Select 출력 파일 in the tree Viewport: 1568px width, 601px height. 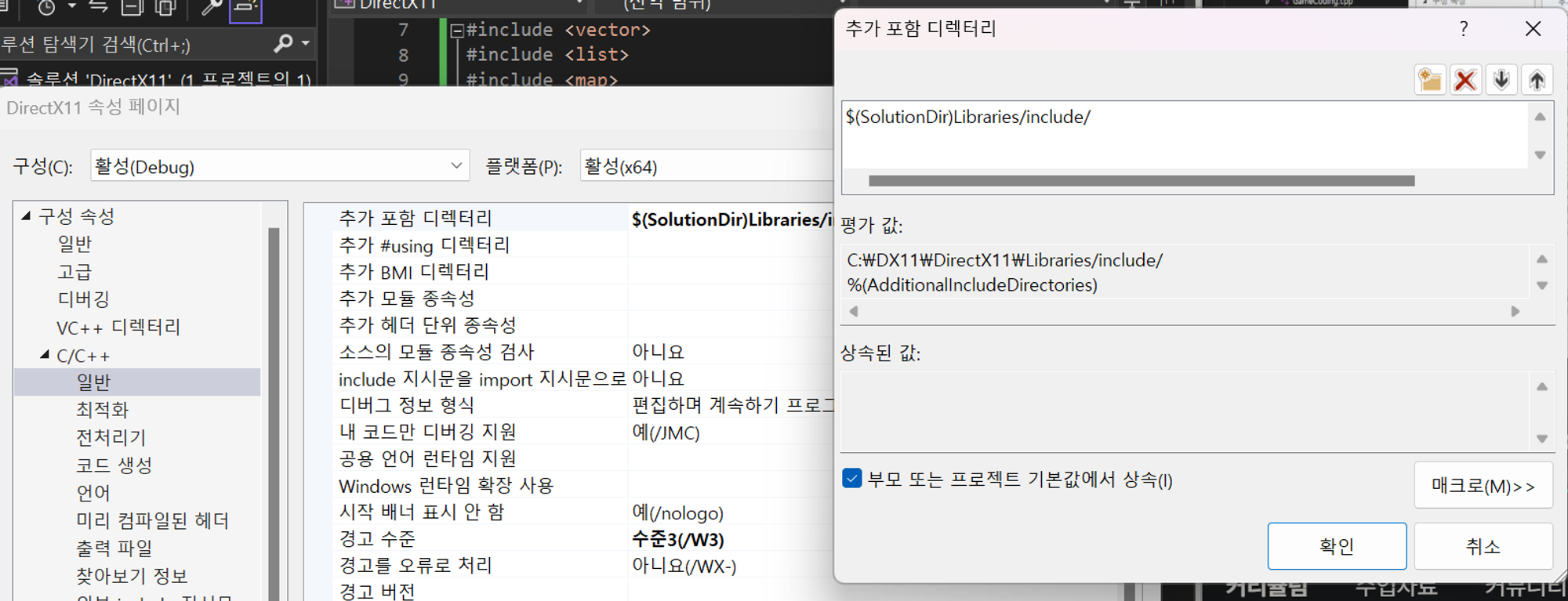click(x=114, y=548)
